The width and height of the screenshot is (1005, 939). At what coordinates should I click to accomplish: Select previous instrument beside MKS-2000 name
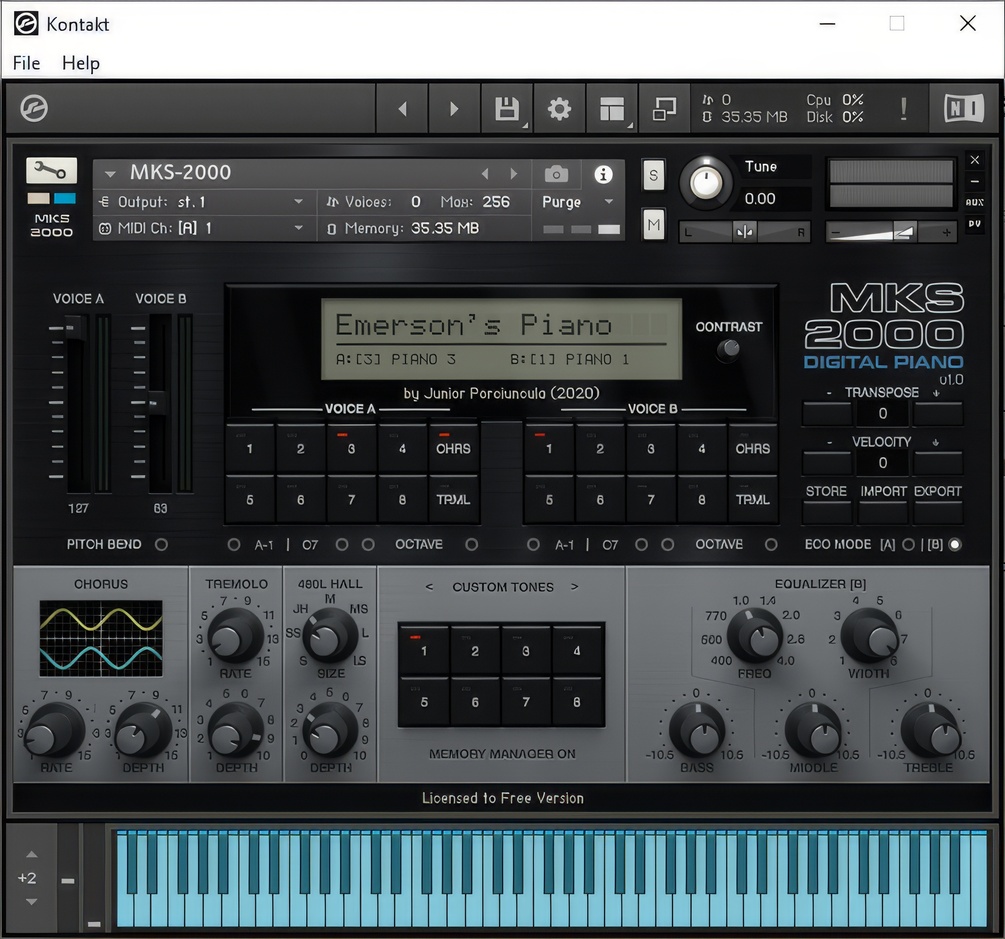485,174
